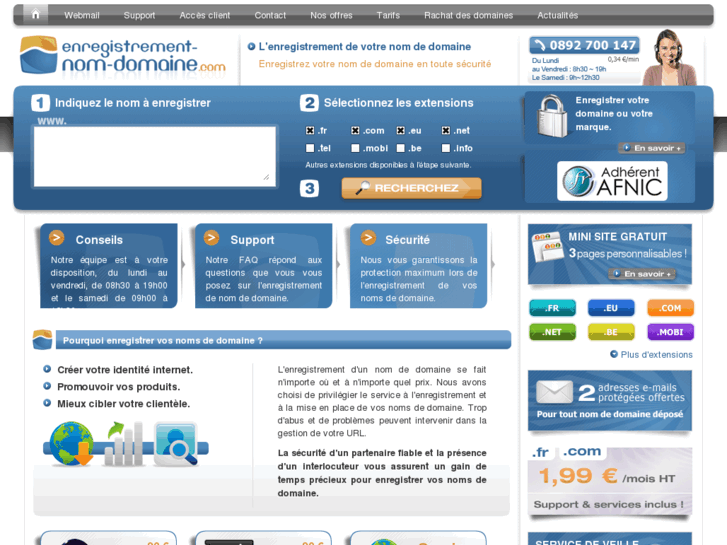Open Nos offres in navigation
Viewport: 727px width, 545px height.
pyautogui.click(x=331, y=15)
